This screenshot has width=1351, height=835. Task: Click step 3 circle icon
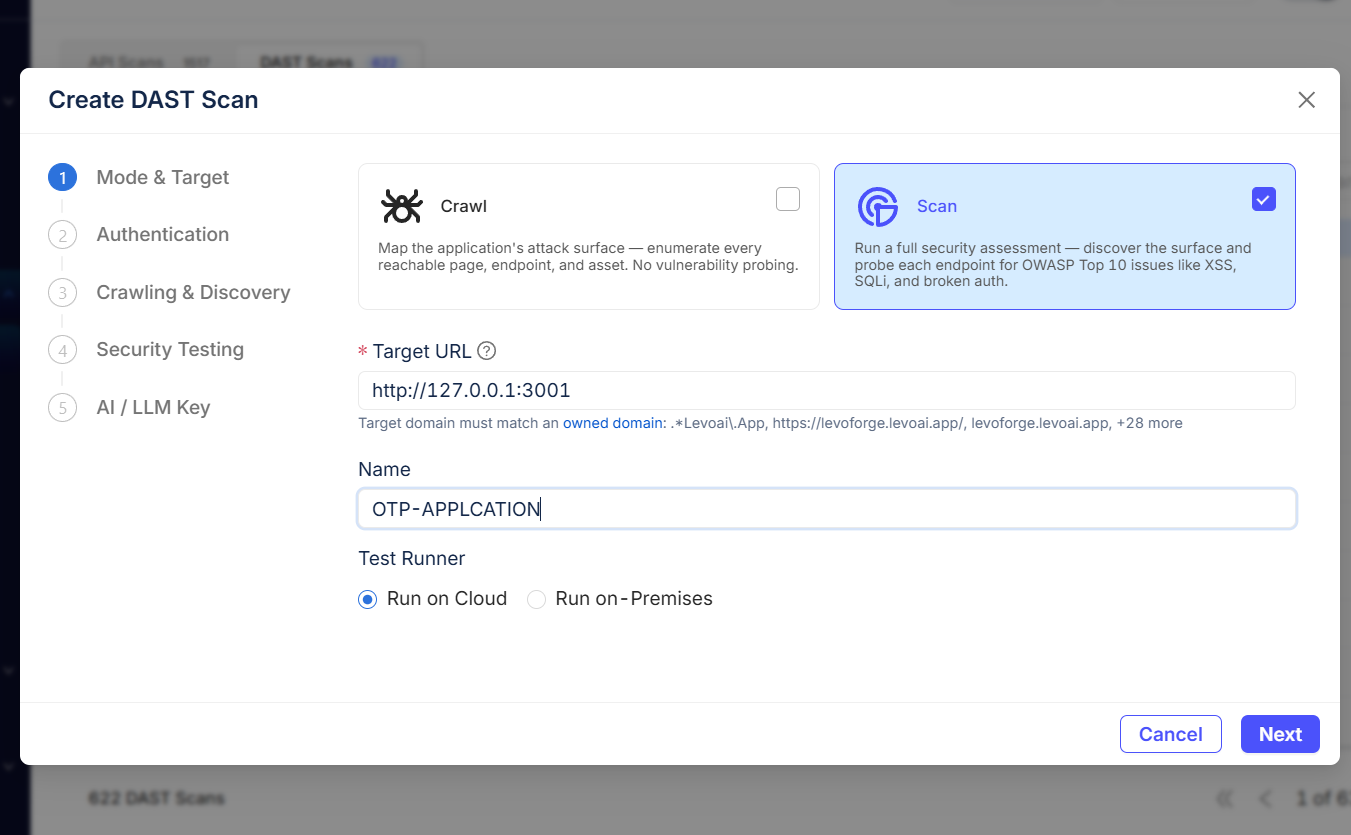coord(62,293)
